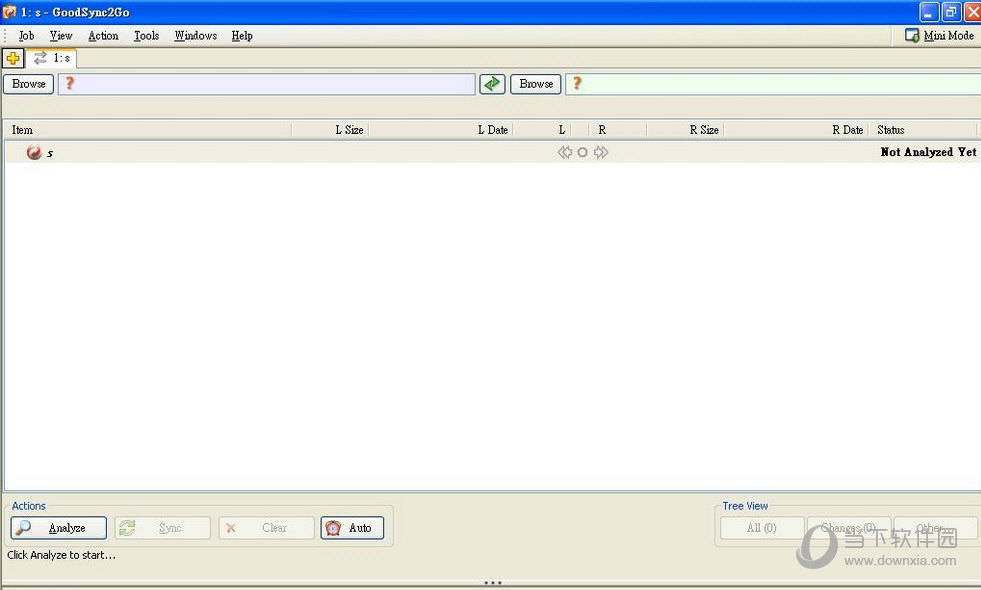981x590 pixels.
Task: Click the L Date column header
Action: (x=440, y=130)
